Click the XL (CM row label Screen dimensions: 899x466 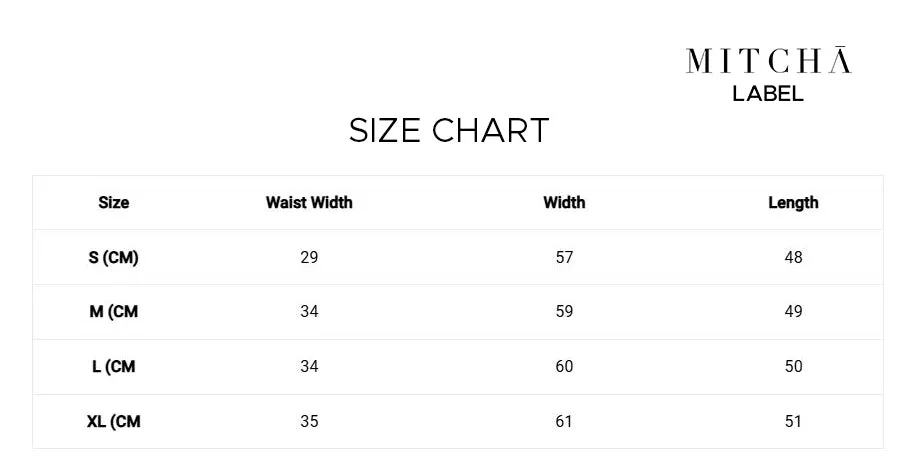[x=114, y=421]
